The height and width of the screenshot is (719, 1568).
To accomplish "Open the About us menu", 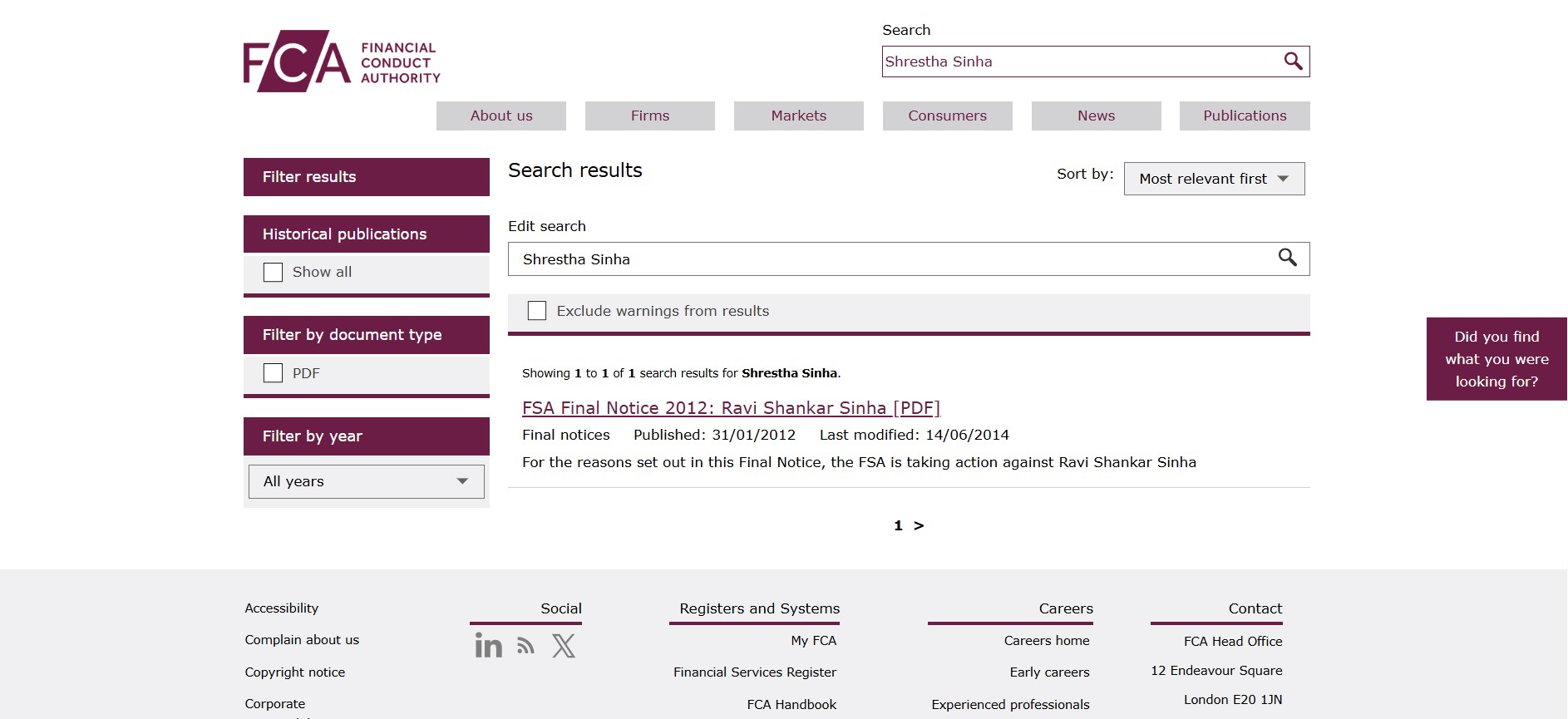I will (500, 116).
